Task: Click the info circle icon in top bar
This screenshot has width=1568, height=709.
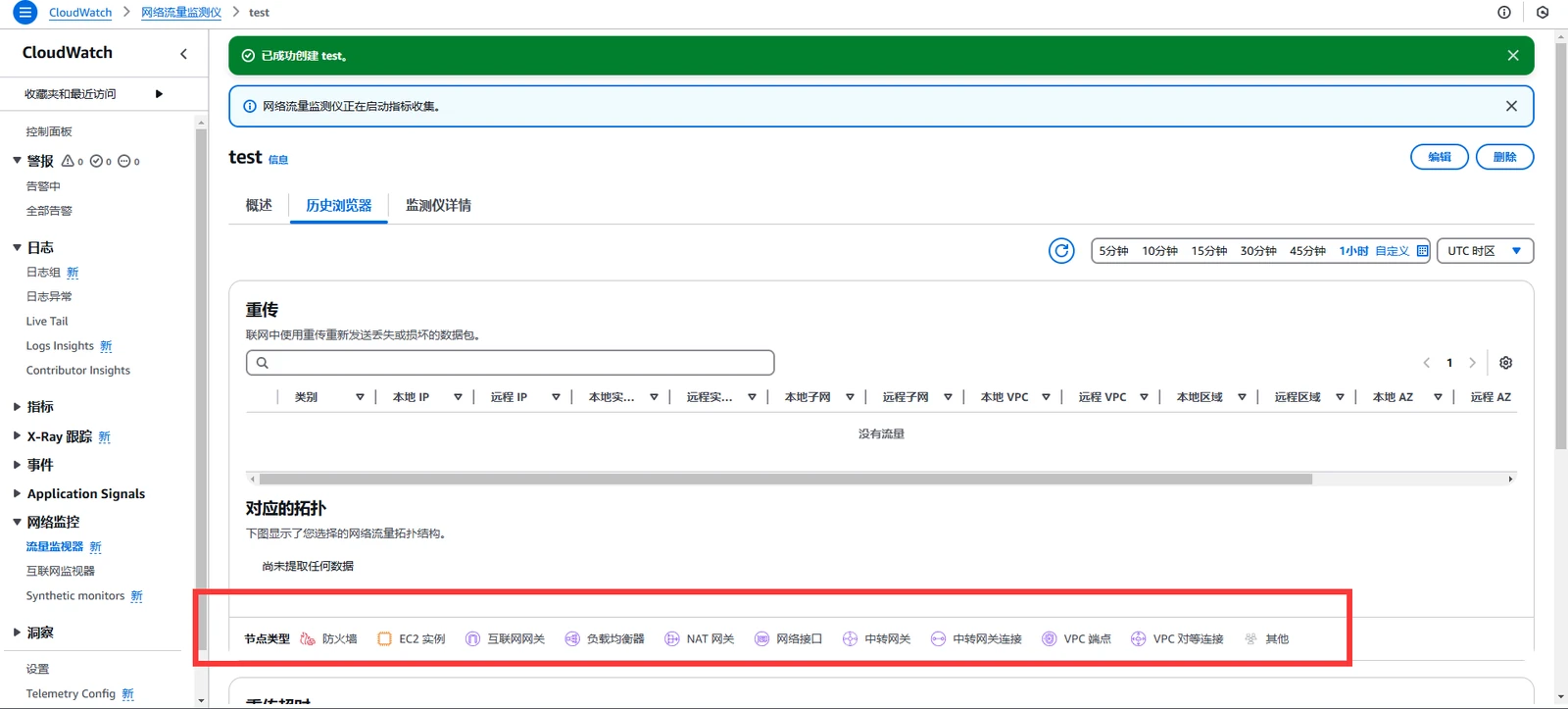Action: [x=1504, y=13]
